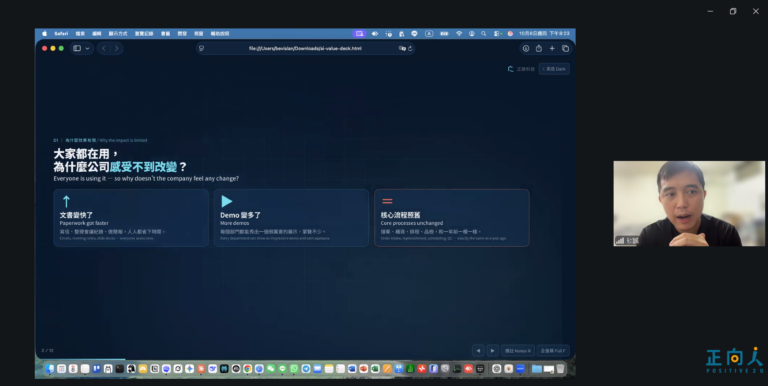Open the Safari menu in menu bar
Viewport: 768px width, 386px height.
pos(61,33)
